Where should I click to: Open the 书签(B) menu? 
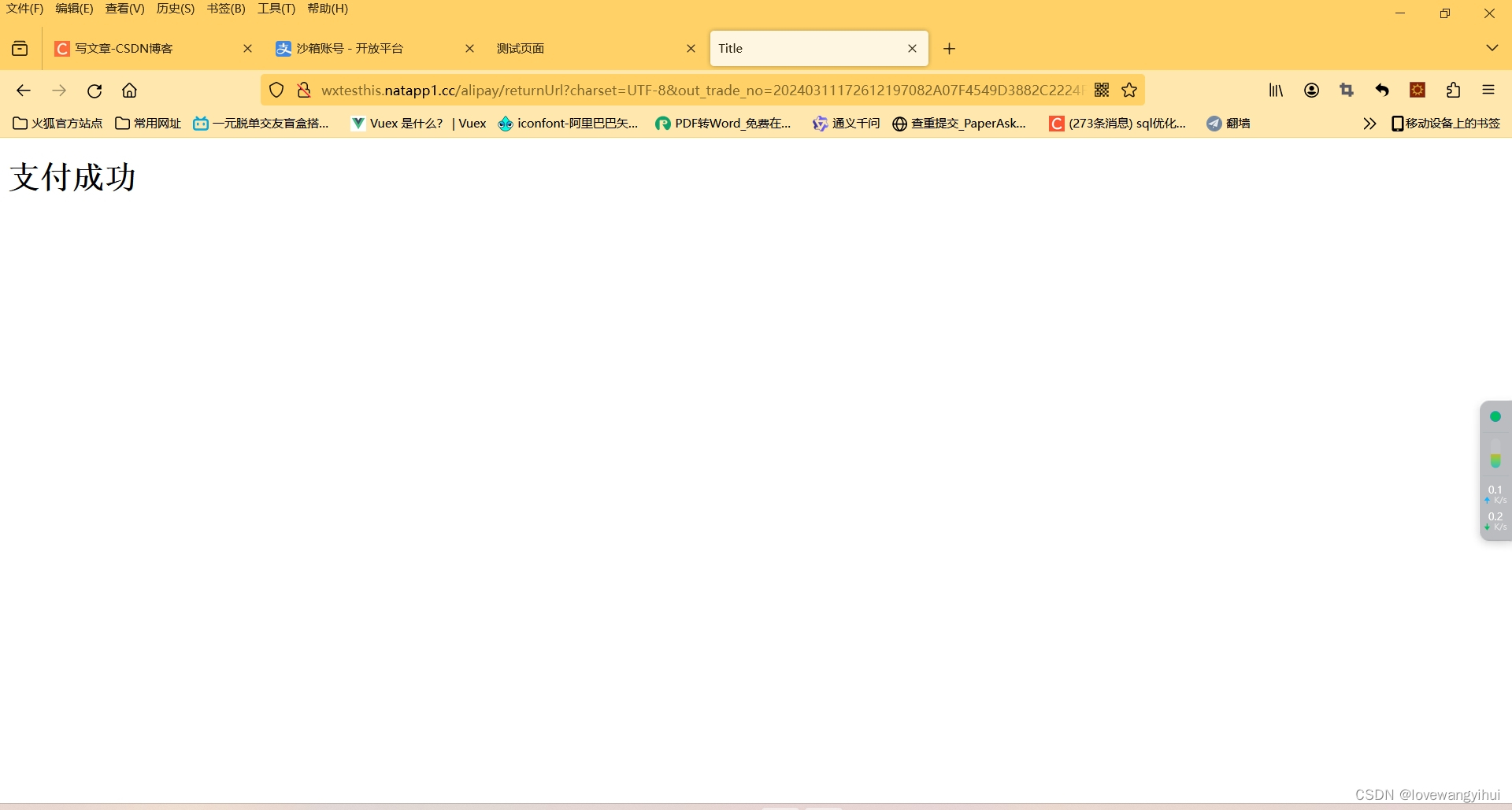[x=226, y=9]
